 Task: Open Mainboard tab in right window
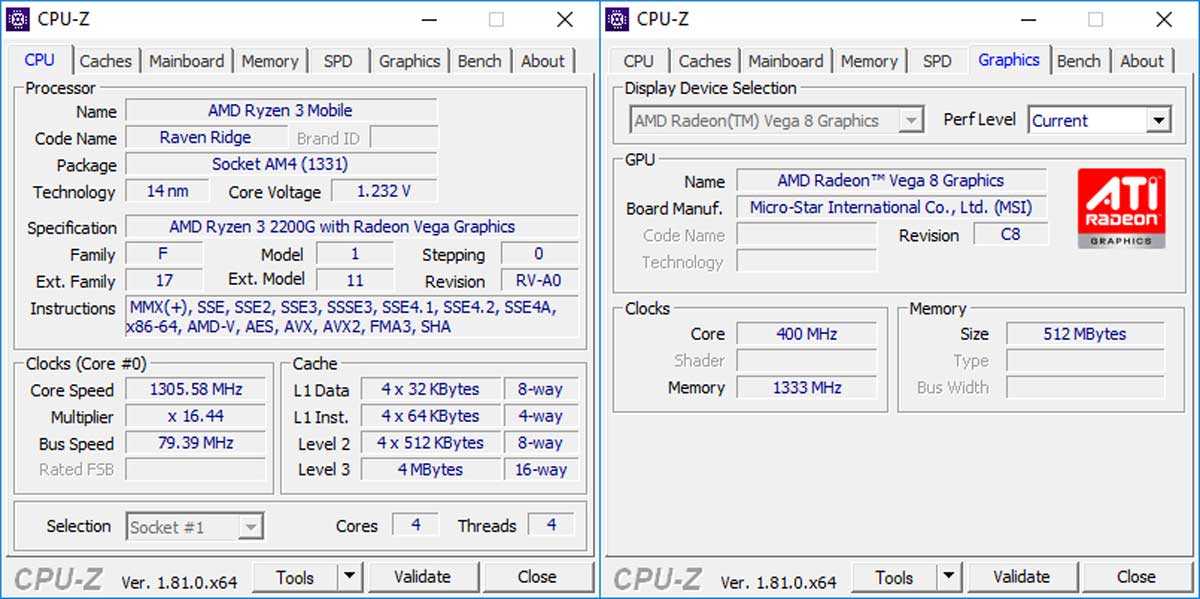pos(786,61)
